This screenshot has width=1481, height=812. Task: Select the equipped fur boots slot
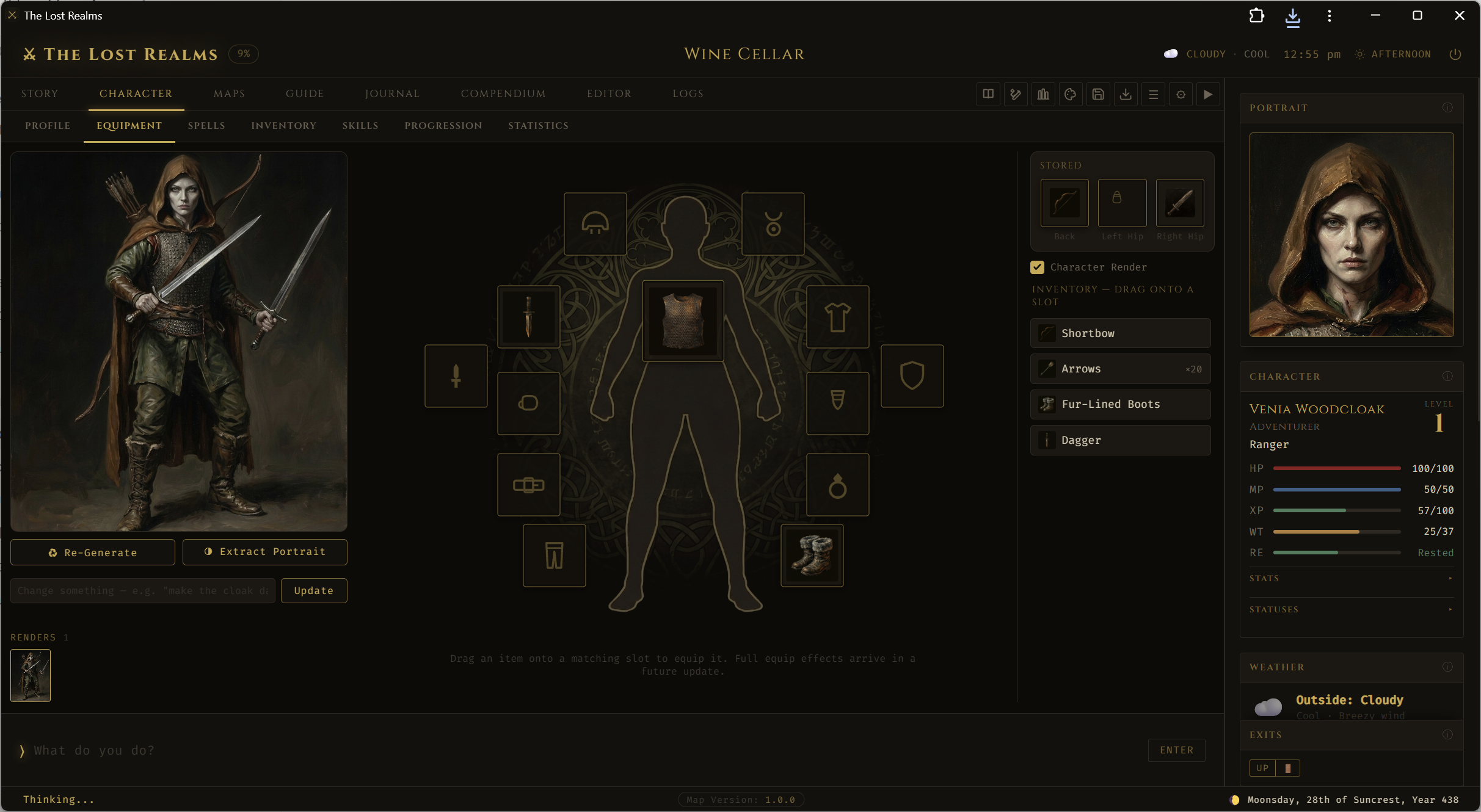click(x=812, y=555)
